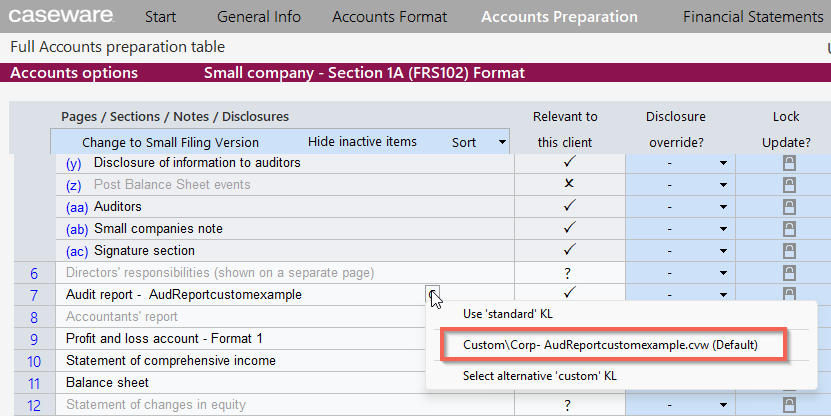Open disclosure override dropdown for Small companies note
Screen dimensions: 831x416
click(723, 229)
